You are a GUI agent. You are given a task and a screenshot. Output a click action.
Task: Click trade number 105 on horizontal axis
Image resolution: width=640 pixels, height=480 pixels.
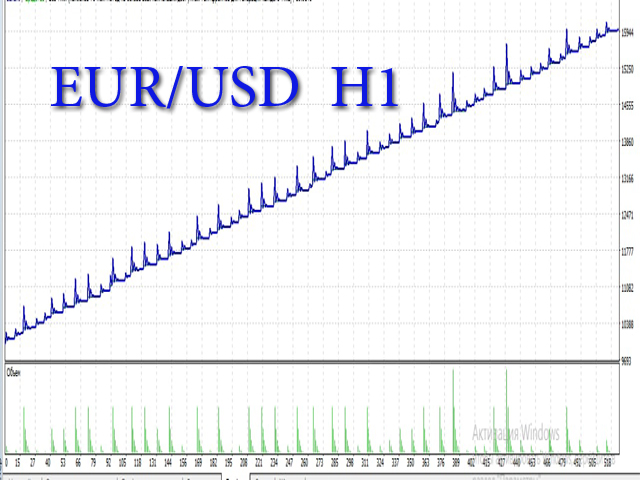(x=122, y=463)
